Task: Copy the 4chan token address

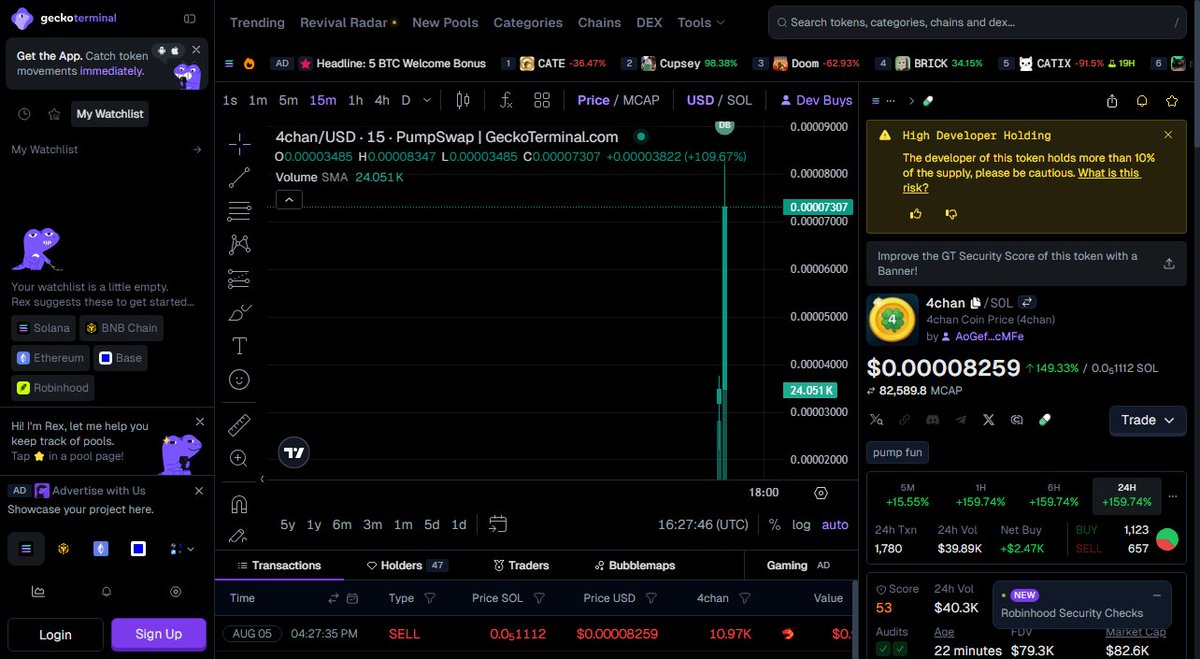Action: pos(976,303)
